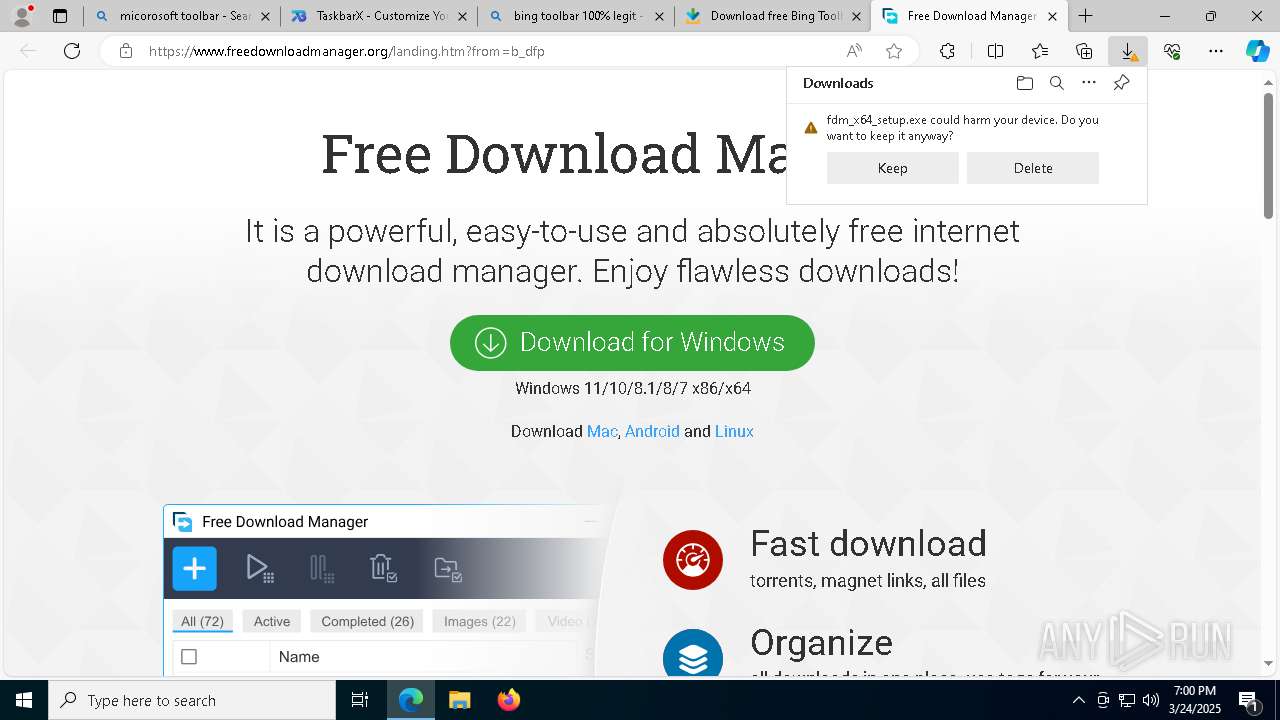Click the delete download trash icon in the FDM screenshot
Screen dimensions: 1280x720
click(x=383, y=569)
